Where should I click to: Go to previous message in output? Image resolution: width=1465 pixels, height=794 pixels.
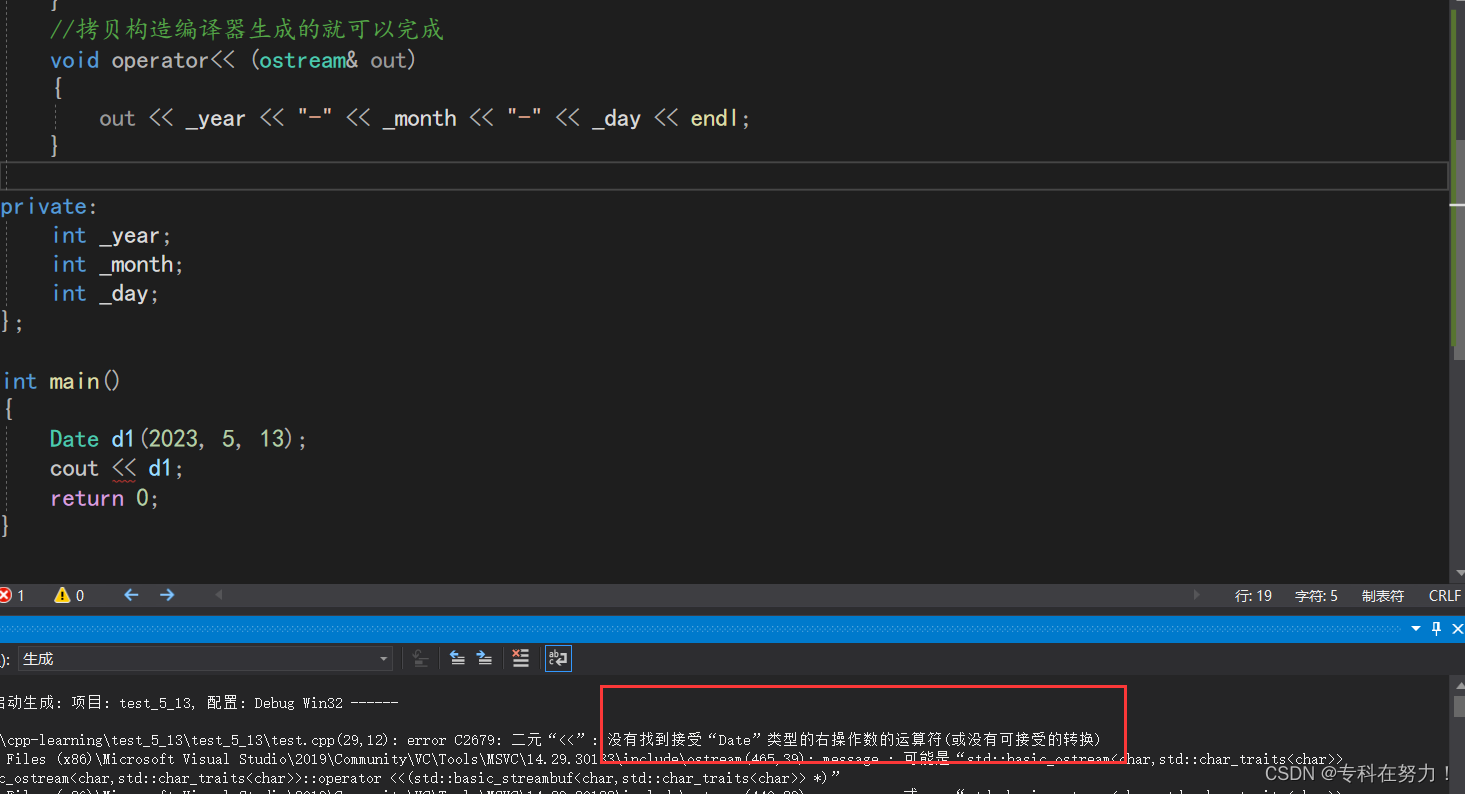[x=457, y=658]
